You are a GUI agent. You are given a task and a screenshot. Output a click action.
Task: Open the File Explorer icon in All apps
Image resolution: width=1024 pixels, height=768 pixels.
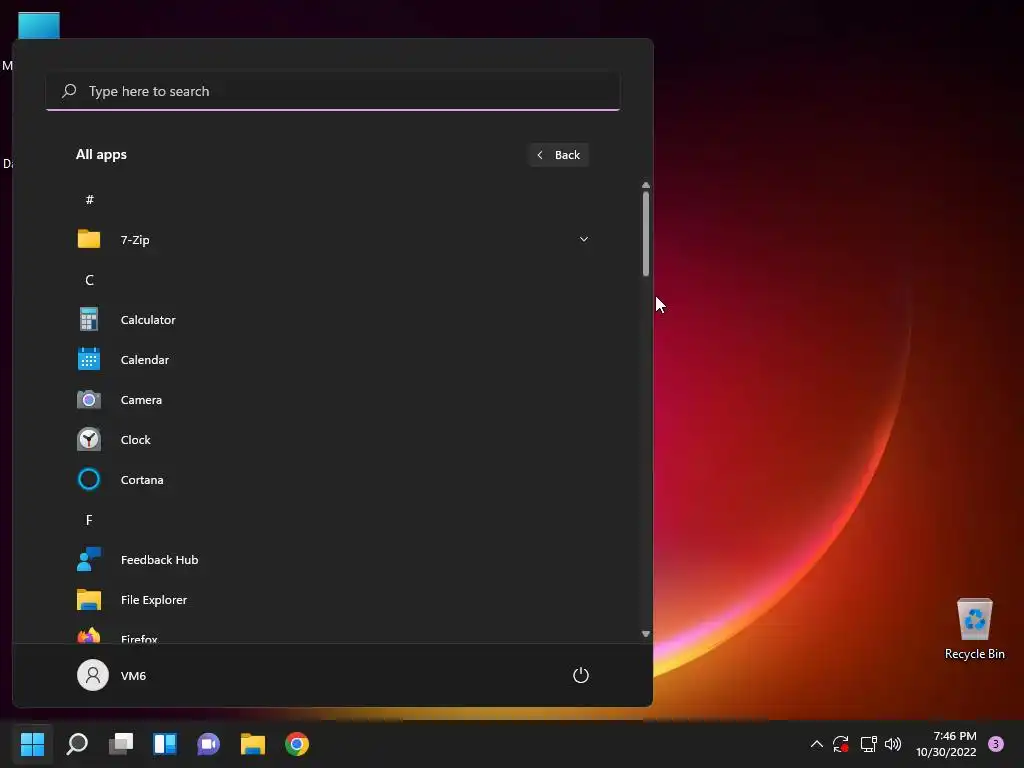point(89,600)
